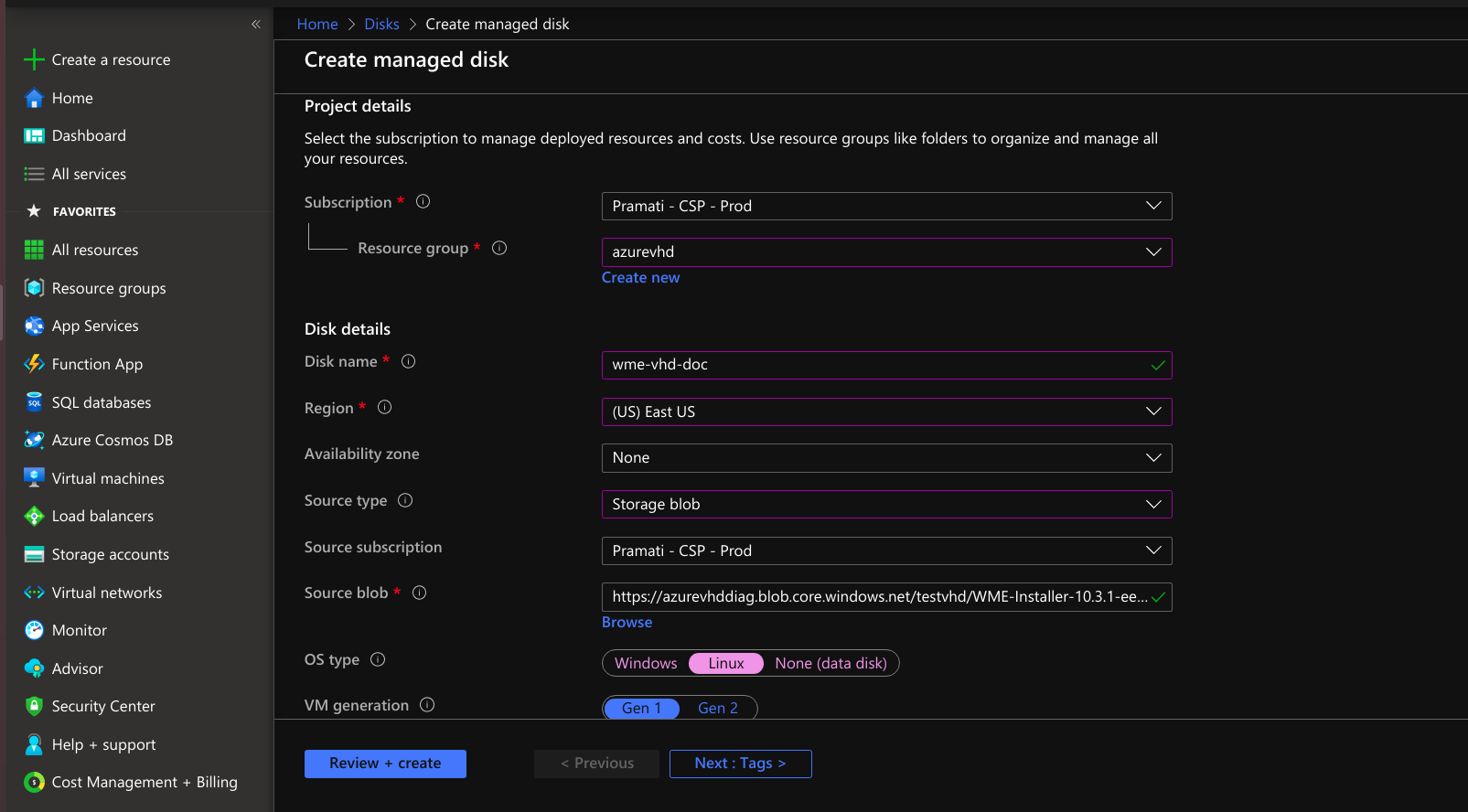Image resolution: width=1468 pixels, height=812 pixels.
Task: Click the info icon next to Source blob
Action: coord(420,593)
